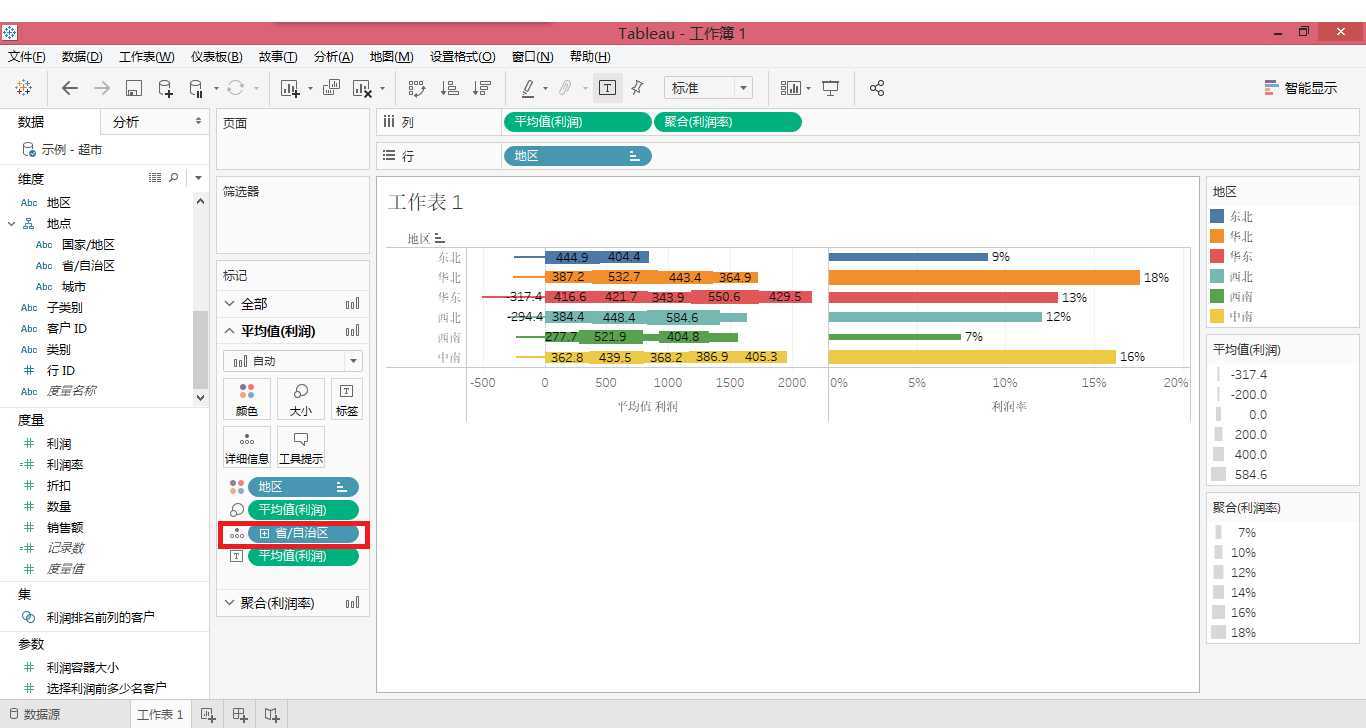The image size is (1366, 728).
Task: Click the 华北 orange legend swatch
Action: [1217, 236]
